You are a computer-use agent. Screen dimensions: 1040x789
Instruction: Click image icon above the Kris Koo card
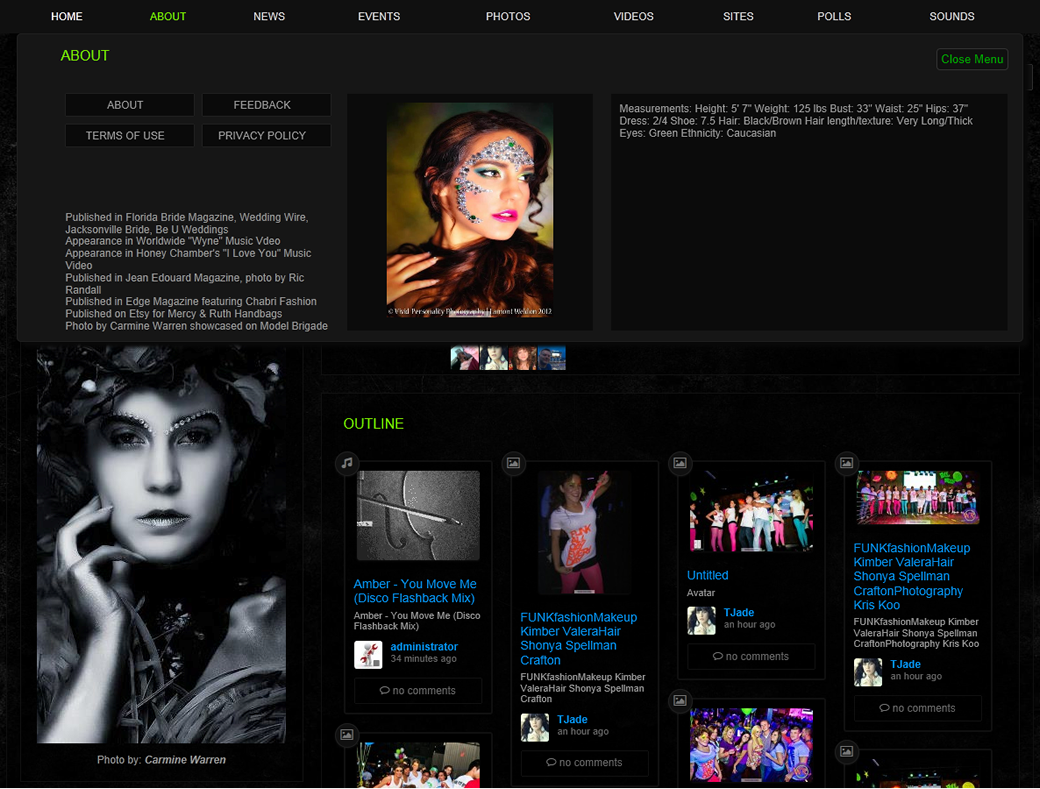coord(846,463)
